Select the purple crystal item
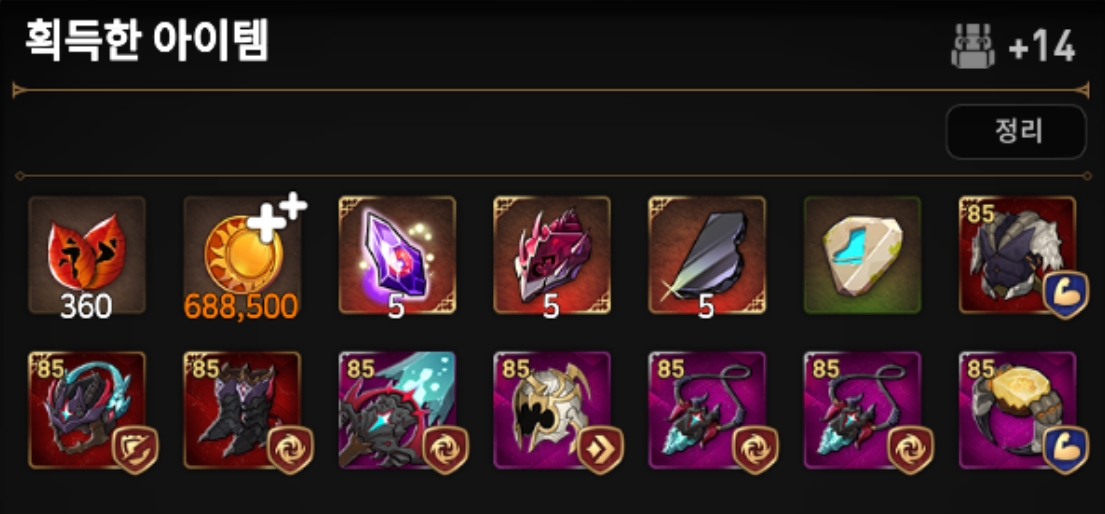1105x514 pixels. (397, 255)
